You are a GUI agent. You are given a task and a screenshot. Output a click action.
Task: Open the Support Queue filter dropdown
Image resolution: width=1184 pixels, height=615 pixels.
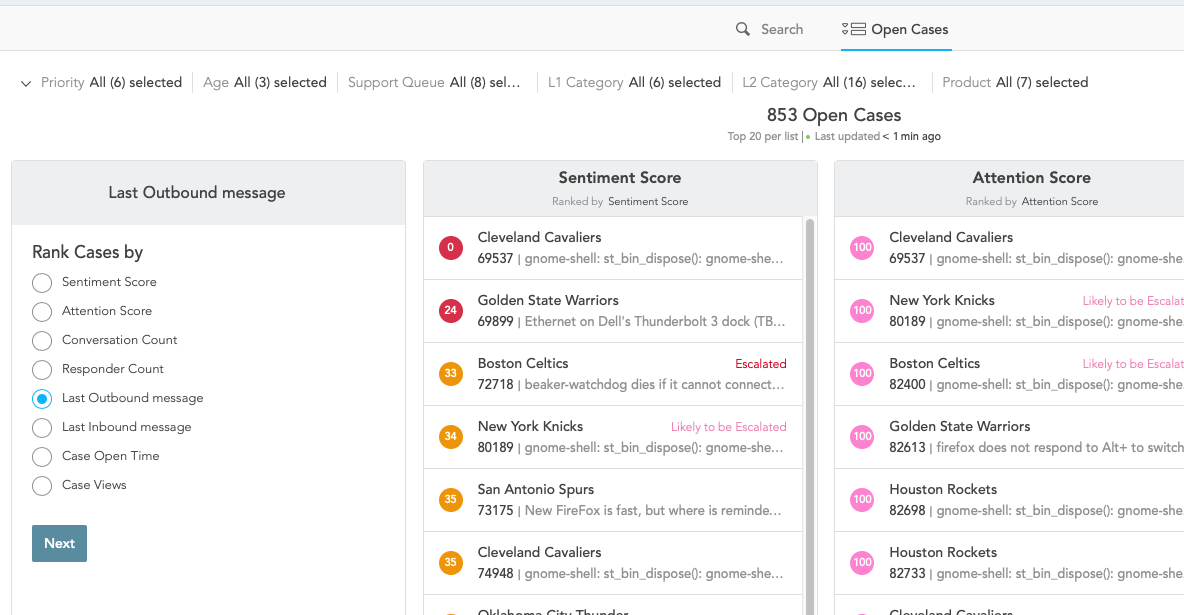[x=434, y=82]
